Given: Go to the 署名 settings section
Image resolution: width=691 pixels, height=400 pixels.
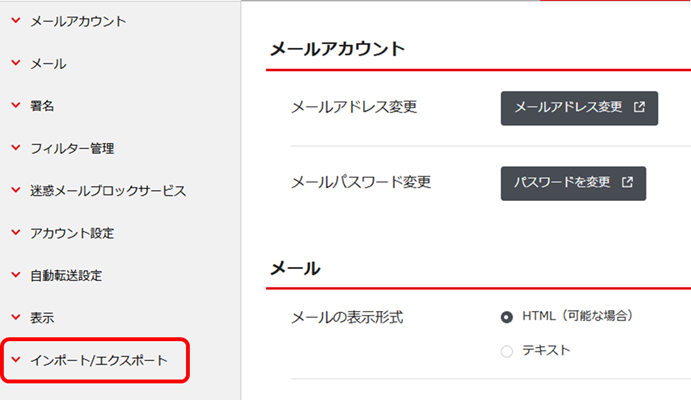Looking at the screenshot, I should coord(42,106).
